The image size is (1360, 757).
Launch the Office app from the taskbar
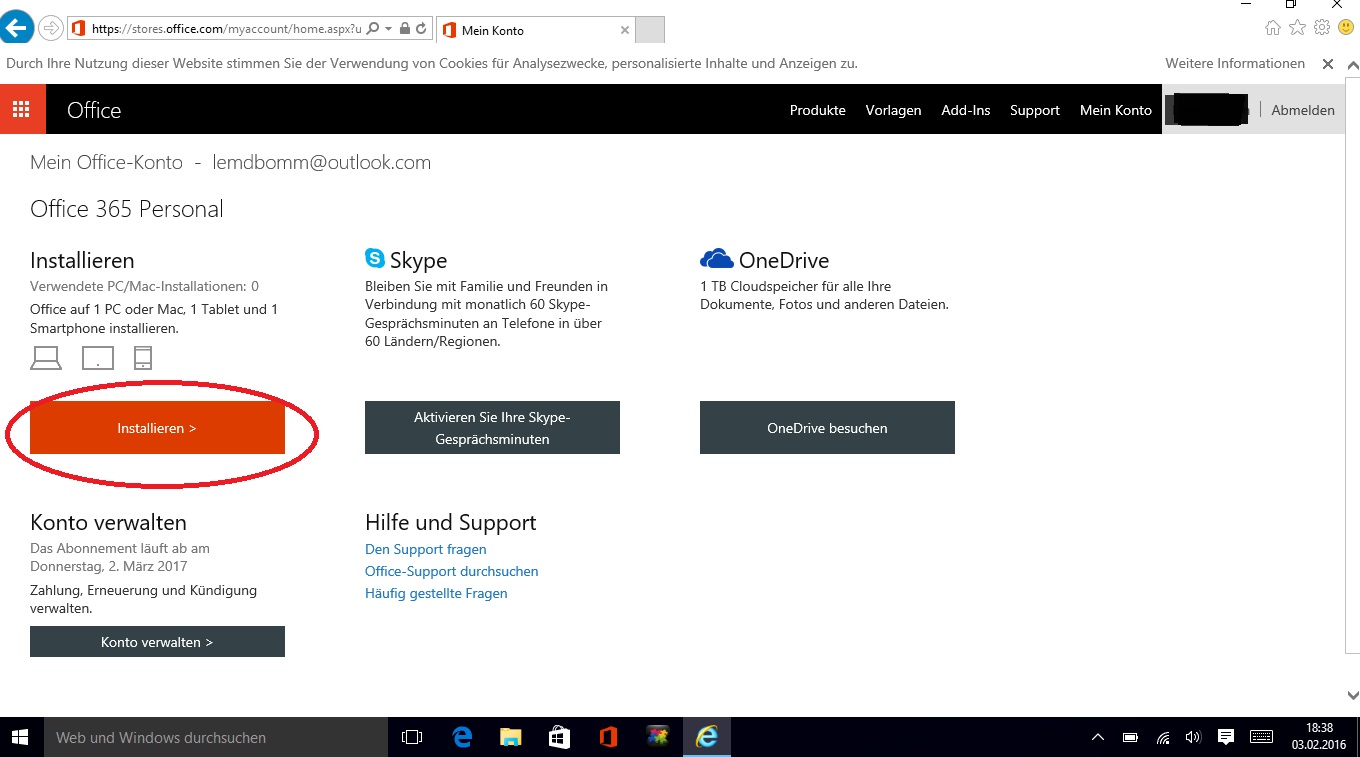pos(608,737)
